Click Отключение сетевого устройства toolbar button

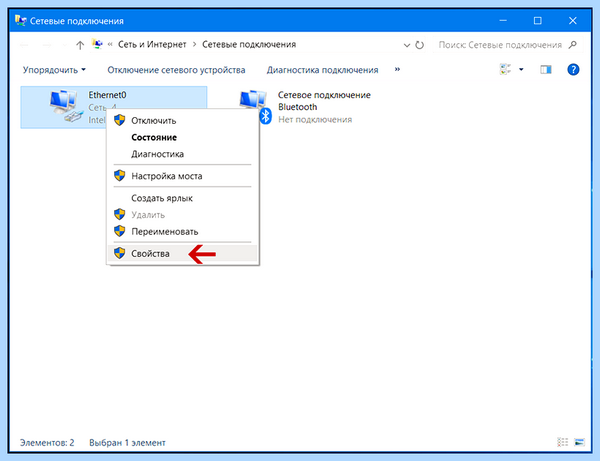tap(176, 70)
